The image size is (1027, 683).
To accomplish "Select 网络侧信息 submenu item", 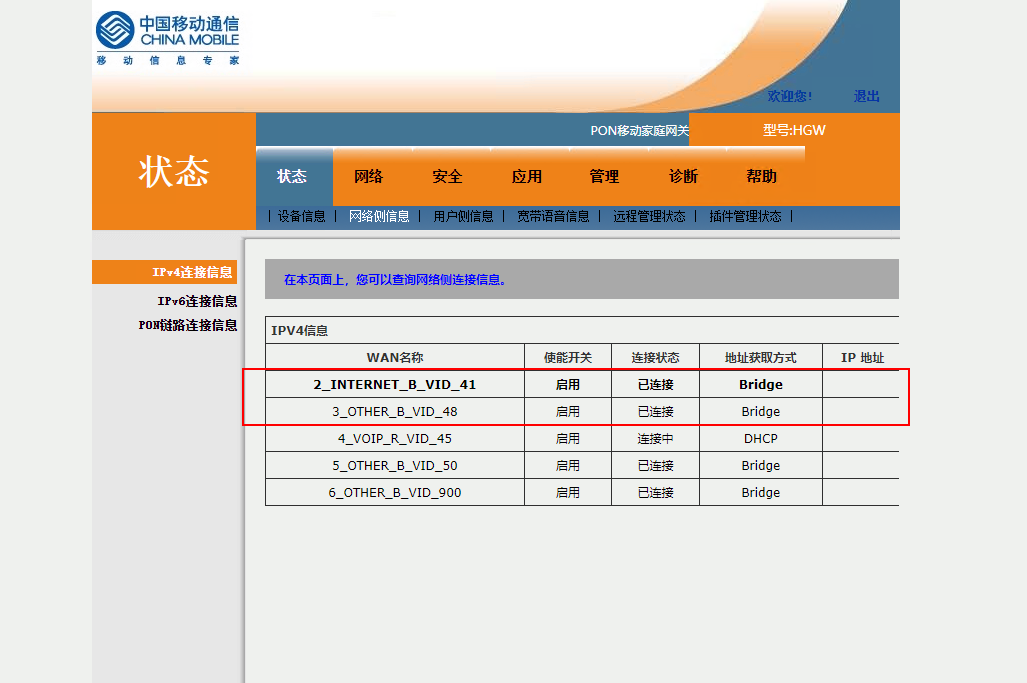I will click(379, 216).
